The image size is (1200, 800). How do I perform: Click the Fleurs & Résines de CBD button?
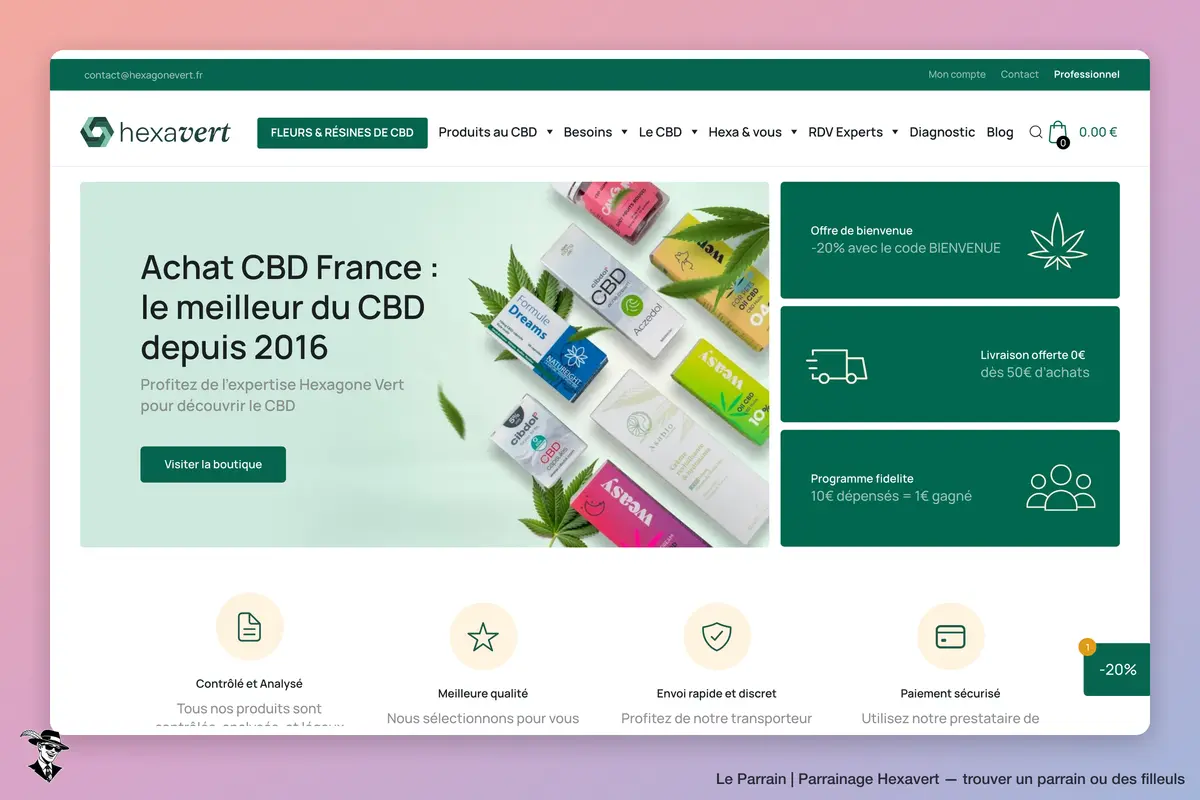click(342, 133)
